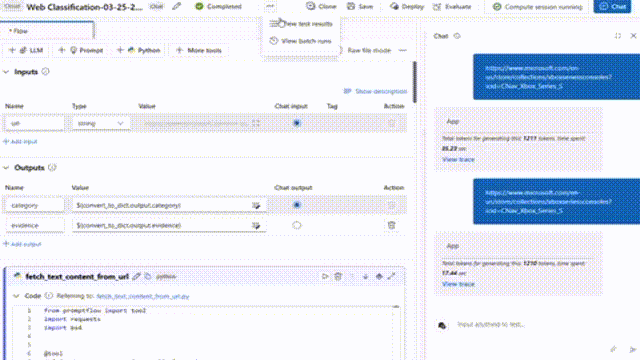Add a Prompt node
The width and height of the screenshot is (640, 360).
pyautogui.click(x=81, y=50)
